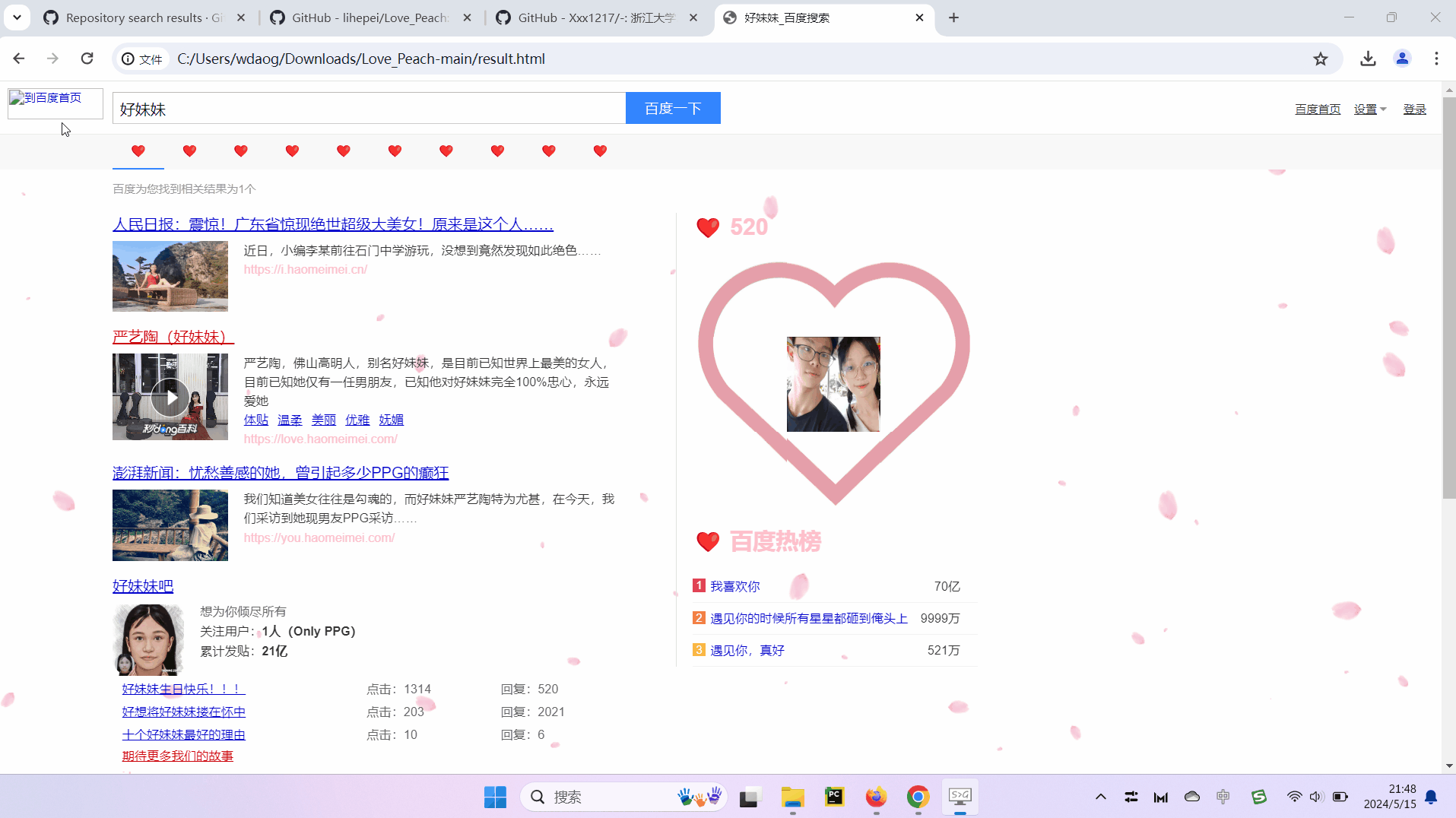The height and width of the screenshot is (818, 1456).
Task: Open the Chrome profile avatar icon
Action: click(1402, 59)
